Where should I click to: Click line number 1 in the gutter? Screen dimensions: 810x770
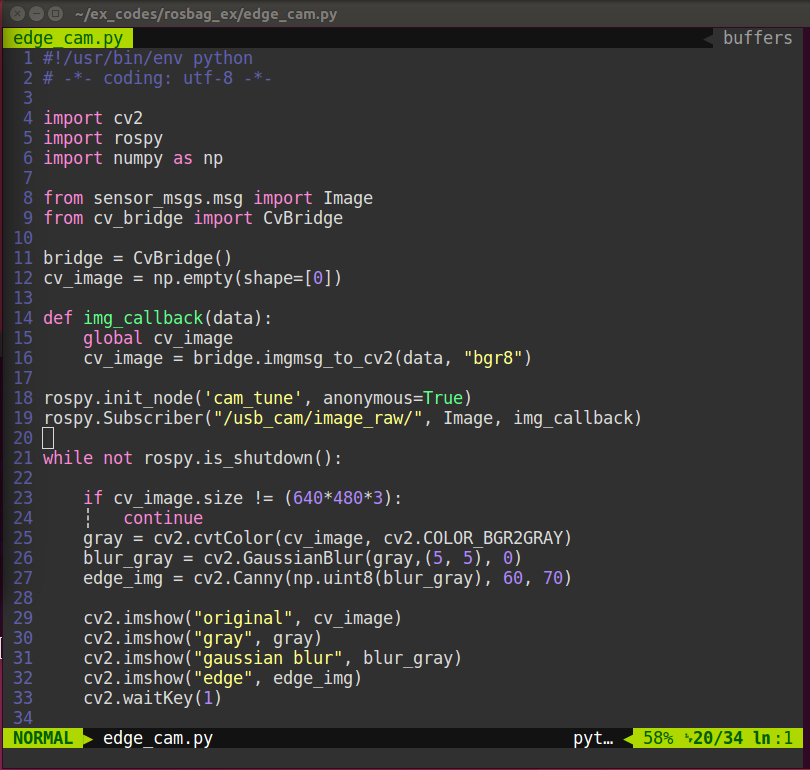(x=28, y=58)
